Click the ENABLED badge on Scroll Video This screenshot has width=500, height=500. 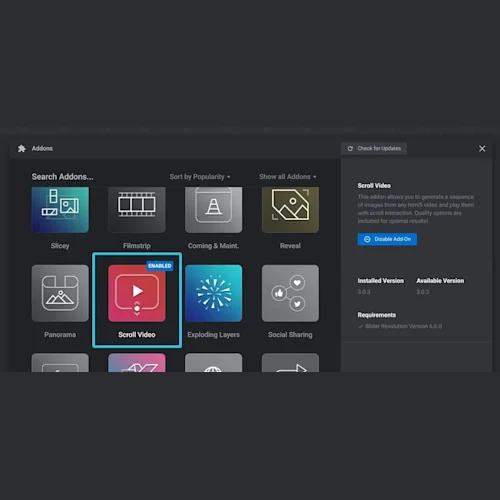[x=160, y=266]
